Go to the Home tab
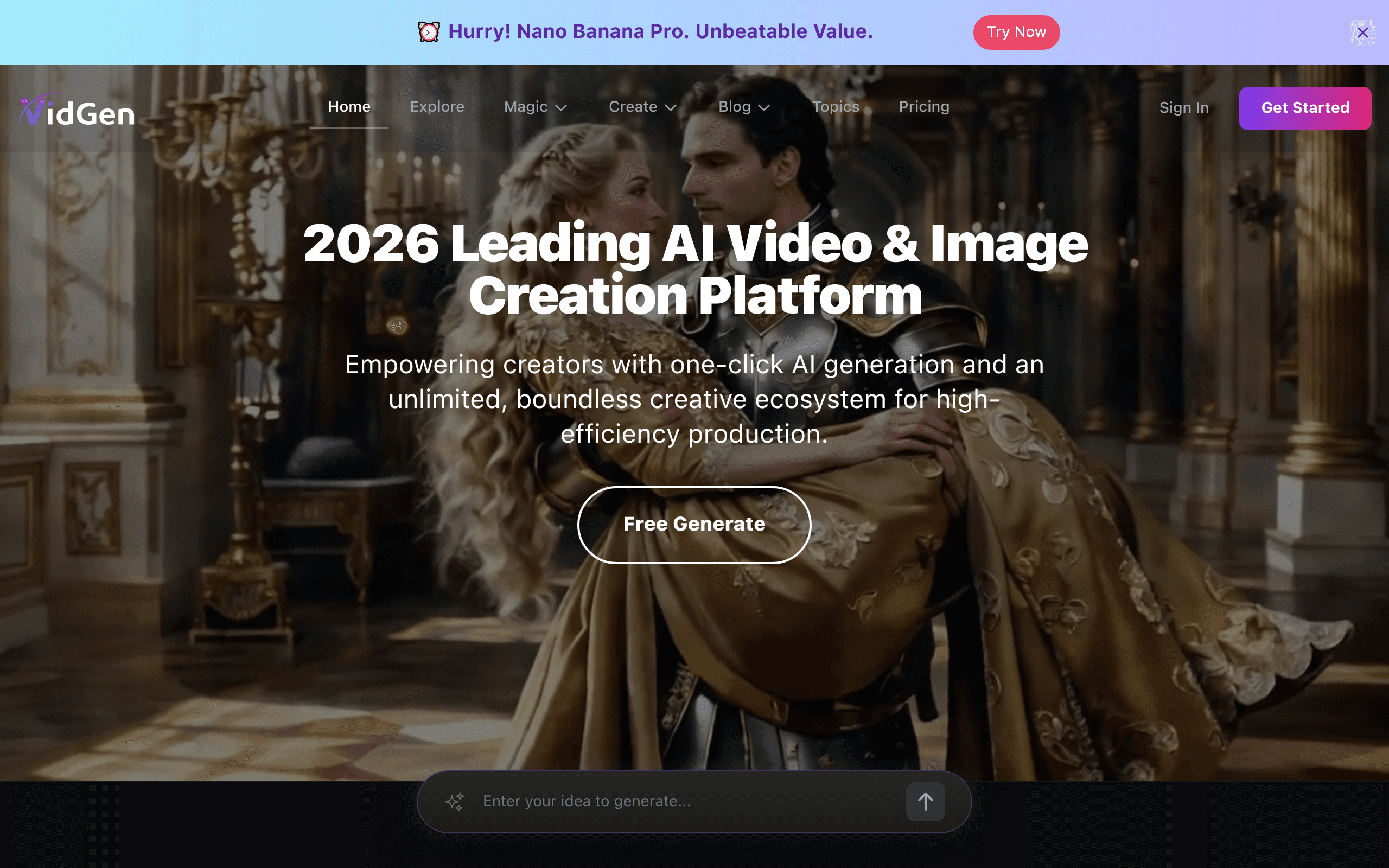Screen dimensions: 1389x868 tap(349, 107)
